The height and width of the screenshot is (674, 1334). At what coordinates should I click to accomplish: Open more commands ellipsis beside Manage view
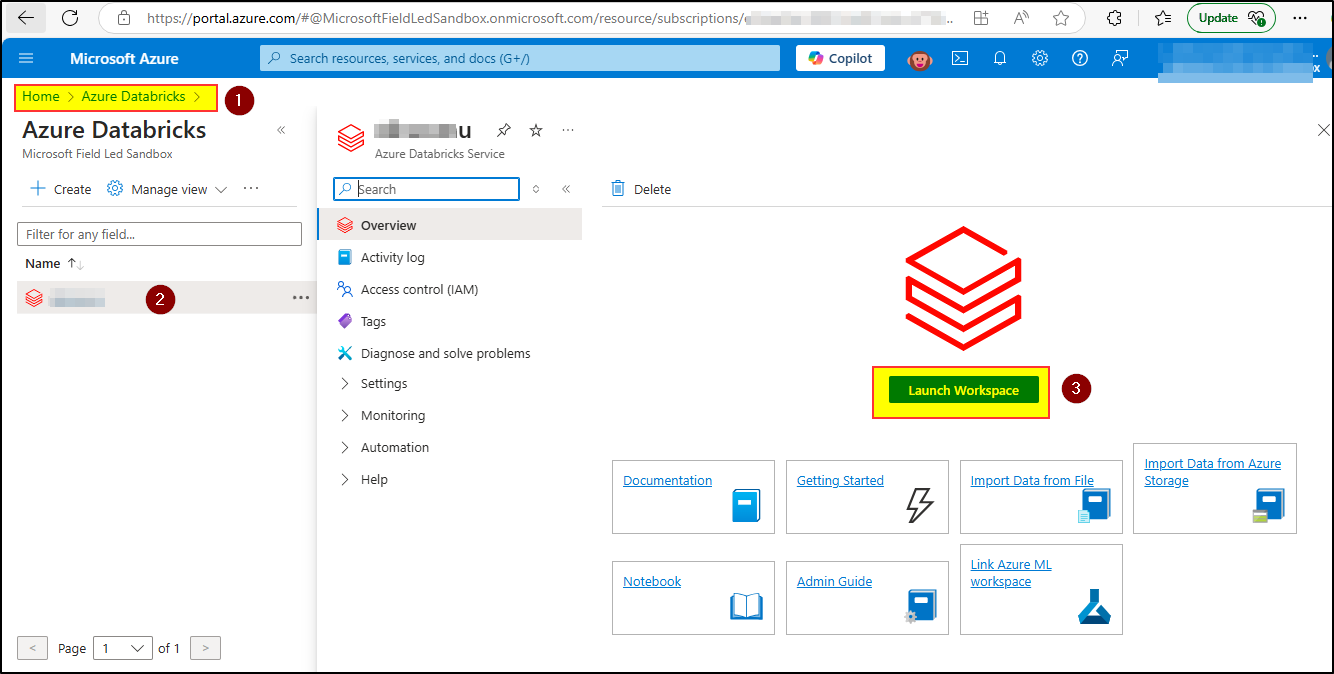click(251, 188)
